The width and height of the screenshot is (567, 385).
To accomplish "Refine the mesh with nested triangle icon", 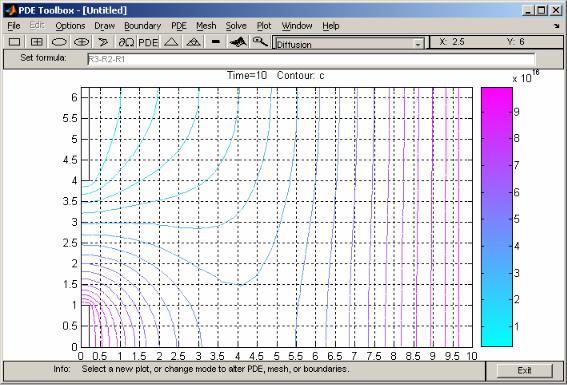I will [193, 42].
